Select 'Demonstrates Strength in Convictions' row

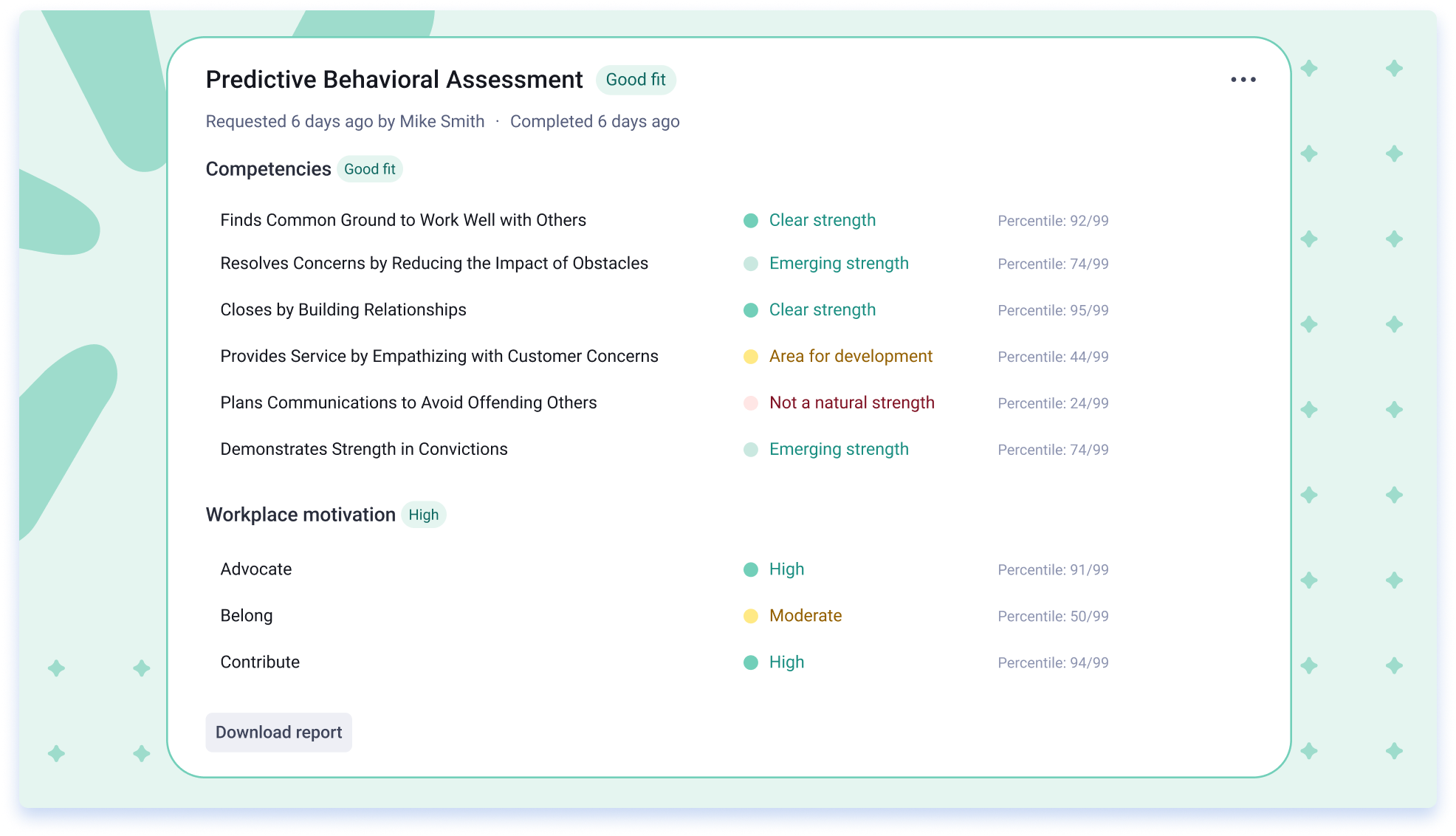click(364, 449)
